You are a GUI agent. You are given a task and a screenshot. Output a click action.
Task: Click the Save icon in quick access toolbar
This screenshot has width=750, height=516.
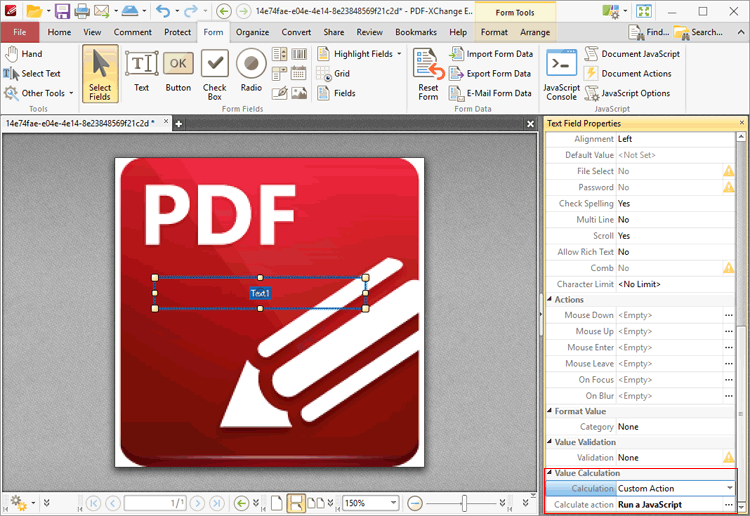[x=63, y=11]
